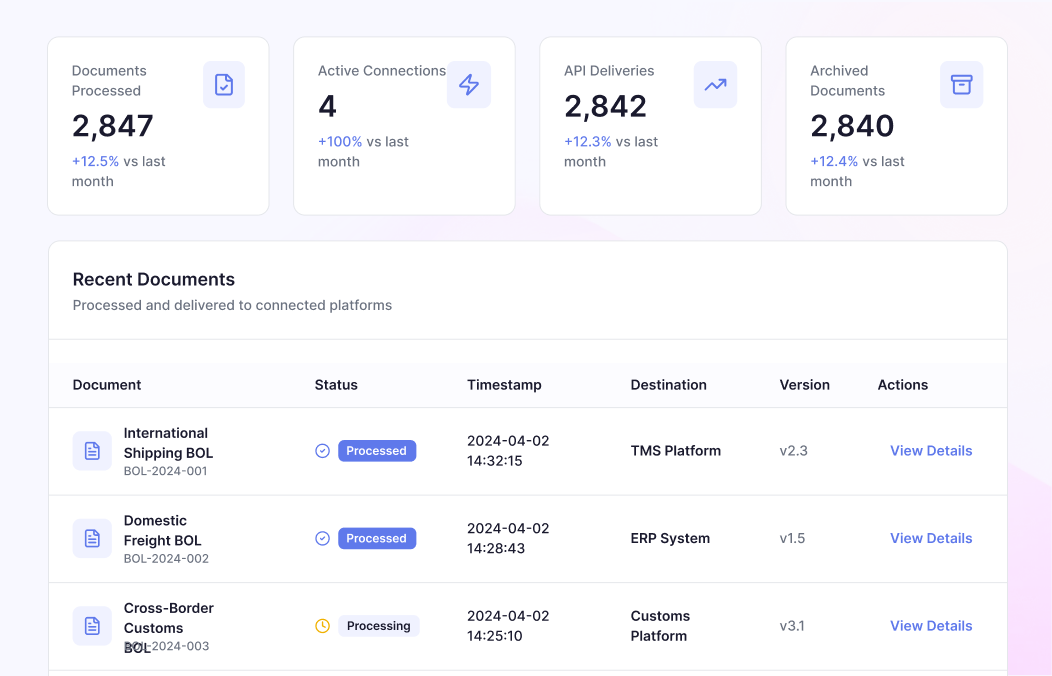Click the API Deliveries trending arrow icon
The width and height of the screenshot is (1052, 676).
tap(715, 84)
